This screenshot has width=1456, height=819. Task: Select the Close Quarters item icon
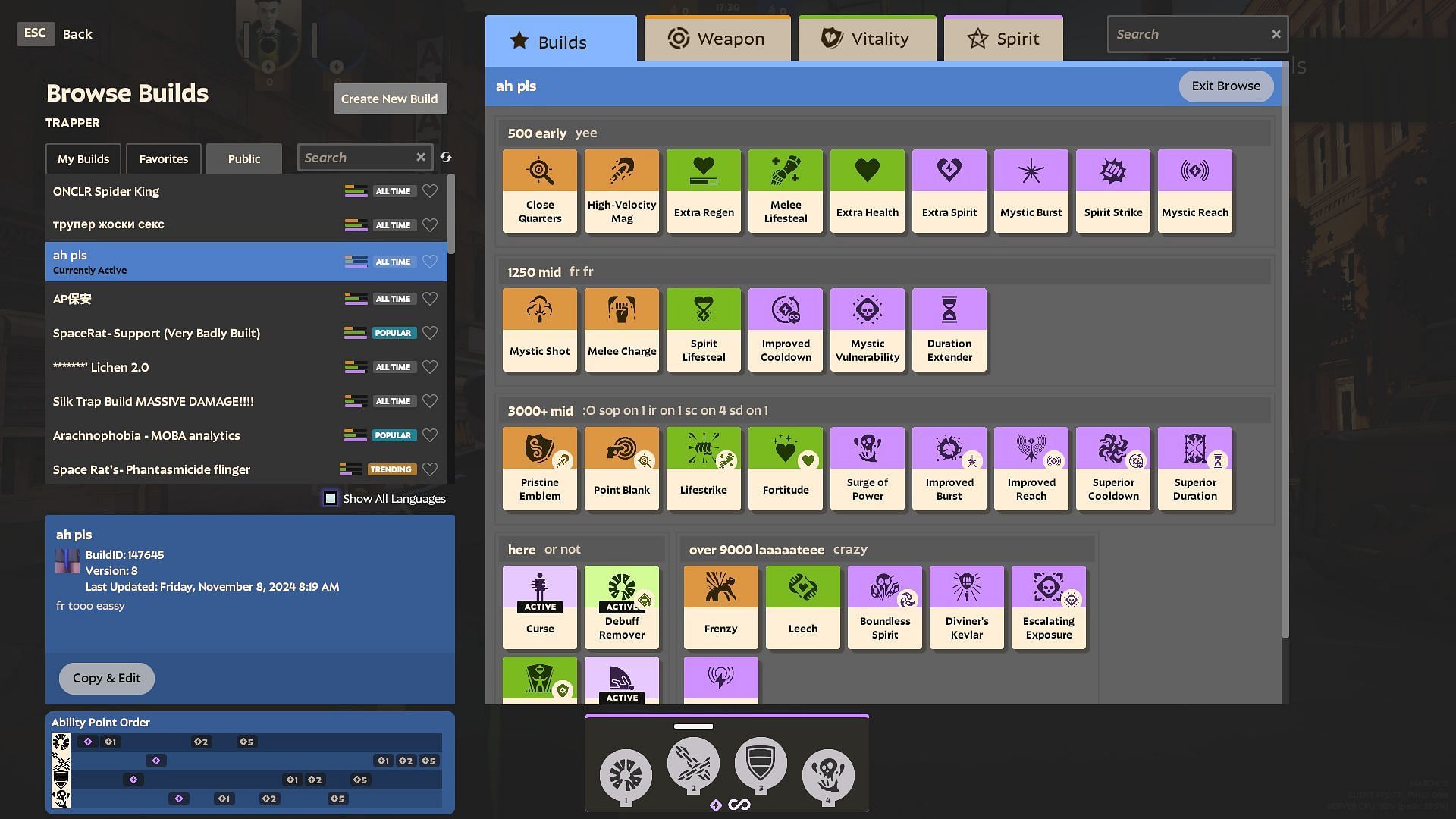540,171
